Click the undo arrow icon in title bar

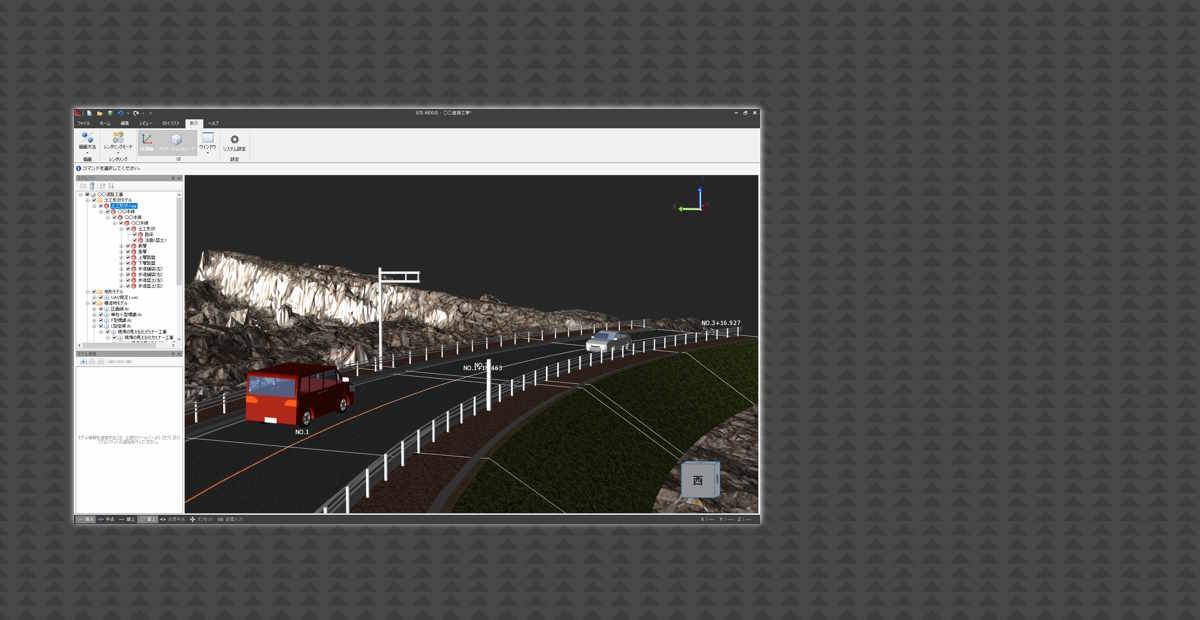point(120,113)
